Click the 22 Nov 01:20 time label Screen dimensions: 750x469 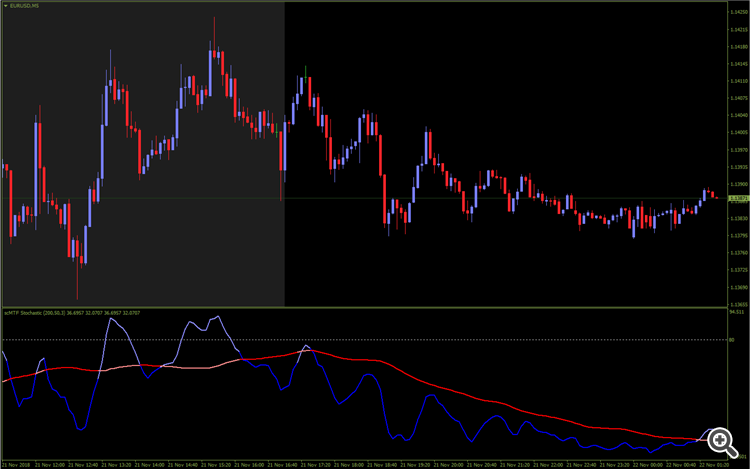pos(714,465)
